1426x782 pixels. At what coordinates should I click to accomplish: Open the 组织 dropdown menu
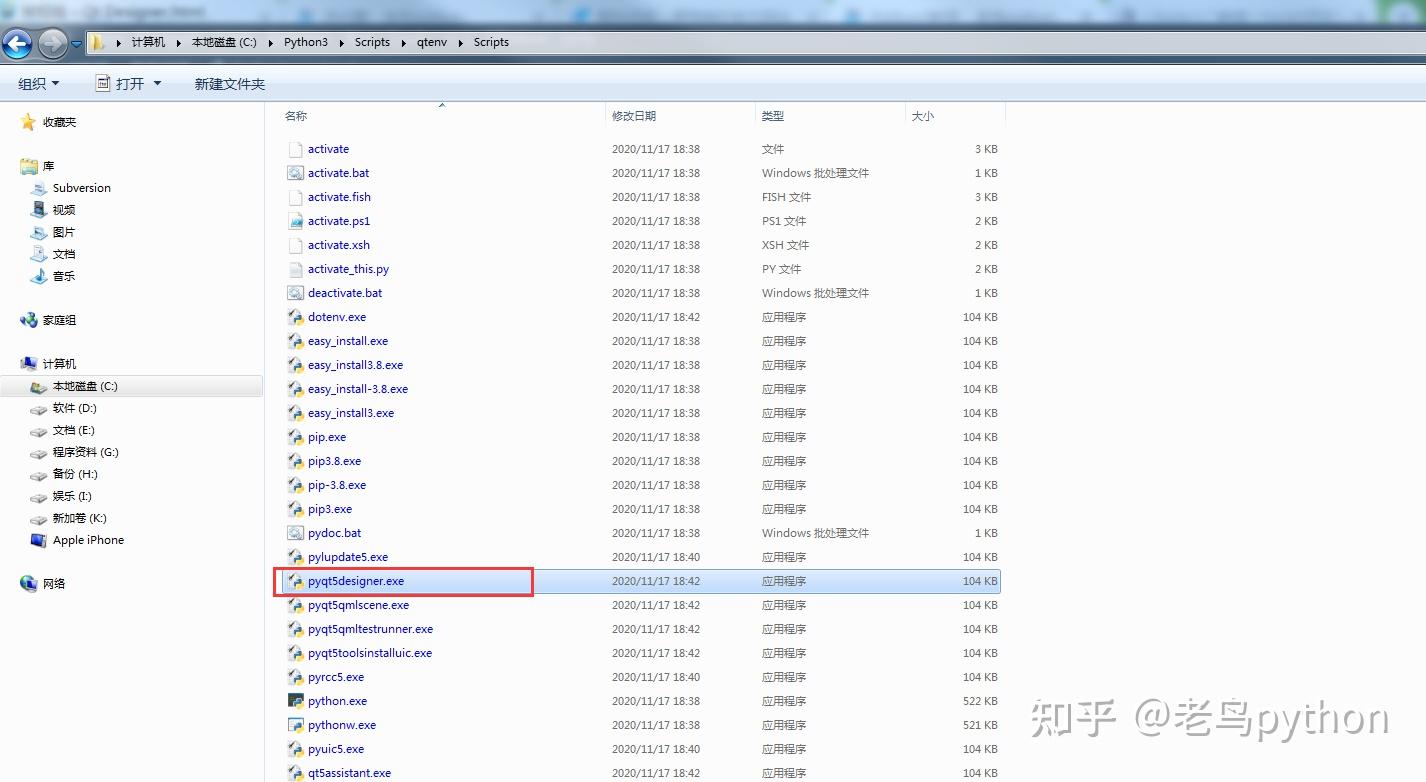[39, 84]
